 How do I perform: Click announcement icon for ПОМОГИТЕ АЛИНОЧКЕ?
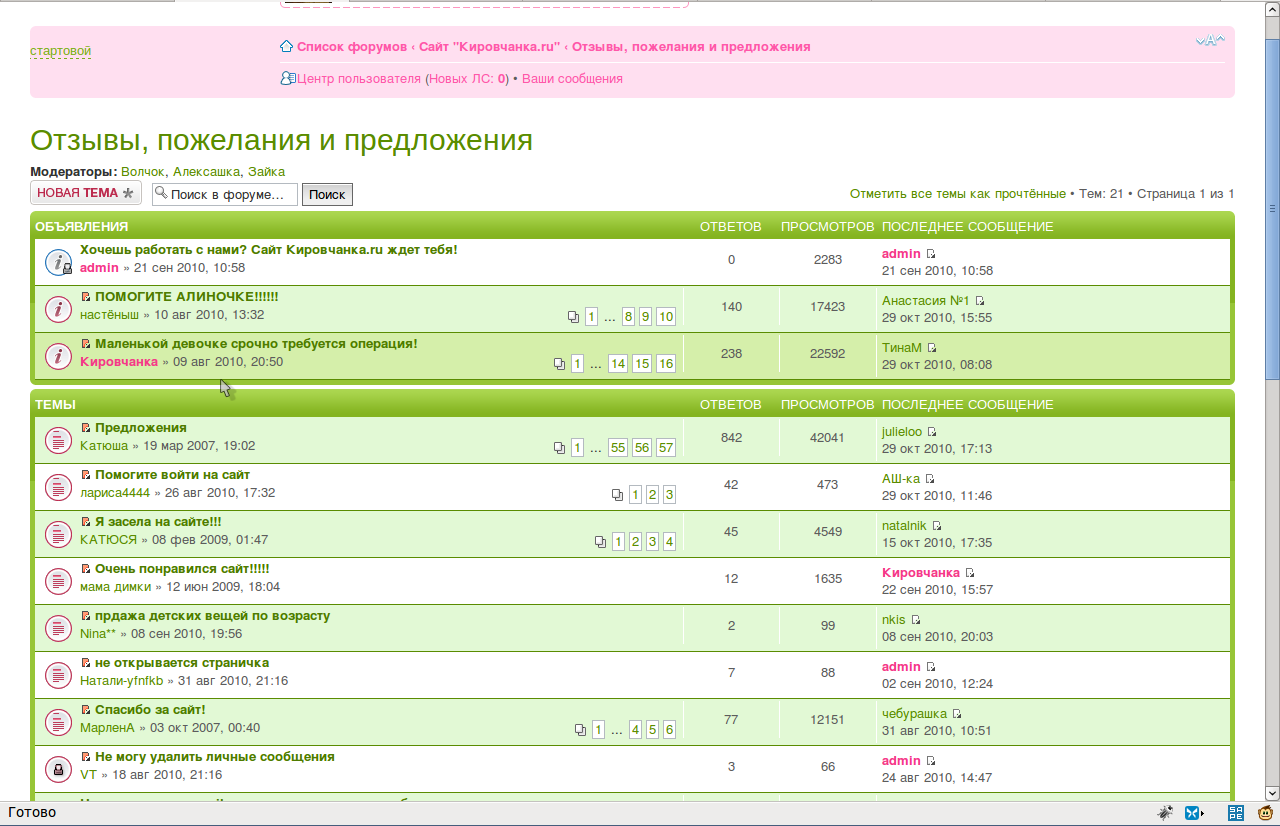point(58,309)
